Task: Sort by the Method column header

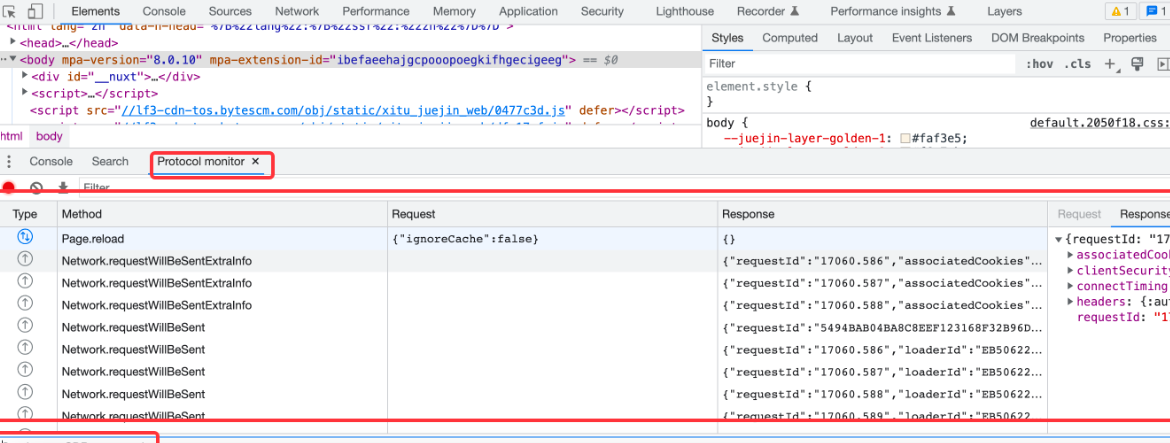Action: click(222, 214)
